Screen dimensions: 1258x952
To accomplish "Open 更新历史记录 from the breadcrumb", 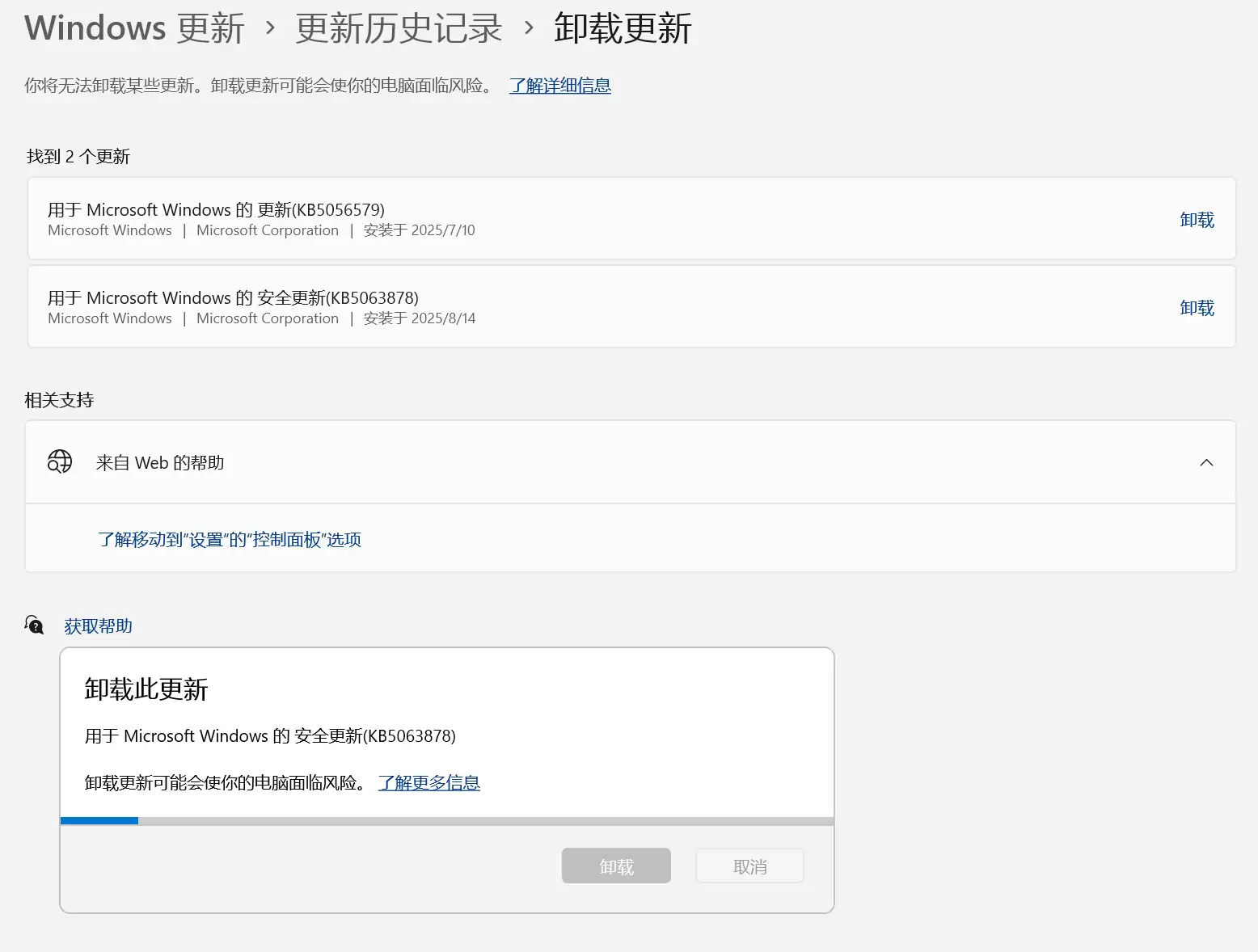I will click(397, 28).
